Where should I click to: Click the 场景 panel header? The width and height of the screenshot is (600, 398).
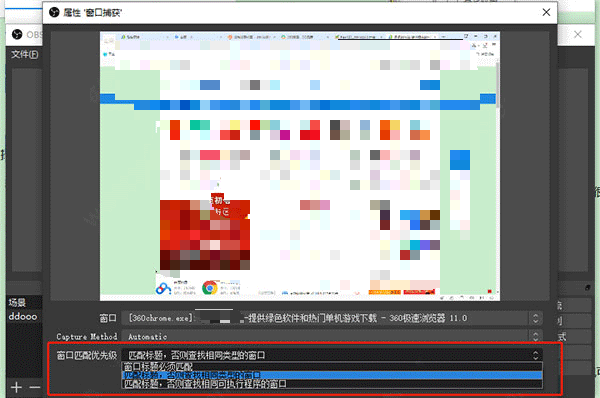(17, 303)
